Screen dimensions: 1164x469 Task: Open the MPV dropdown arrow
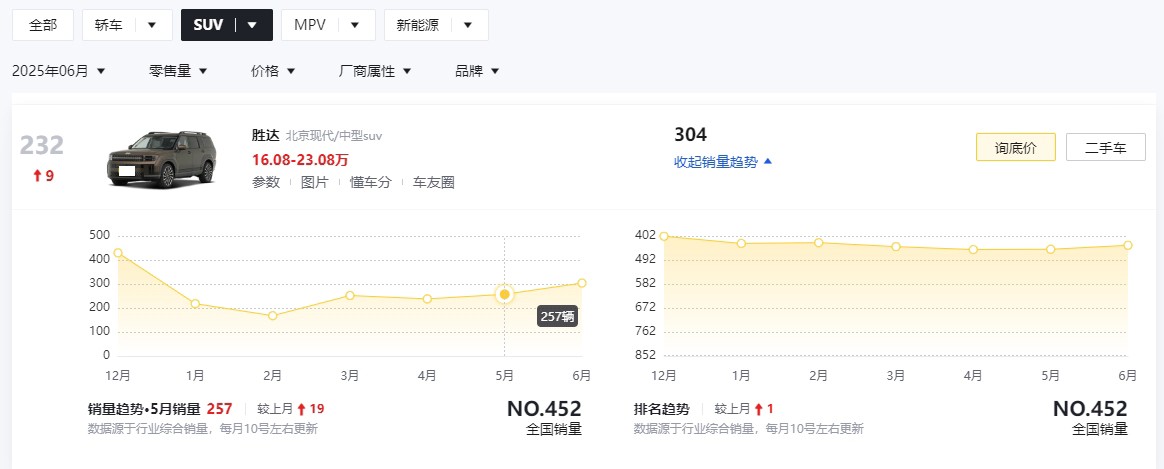tap(355, 25)
